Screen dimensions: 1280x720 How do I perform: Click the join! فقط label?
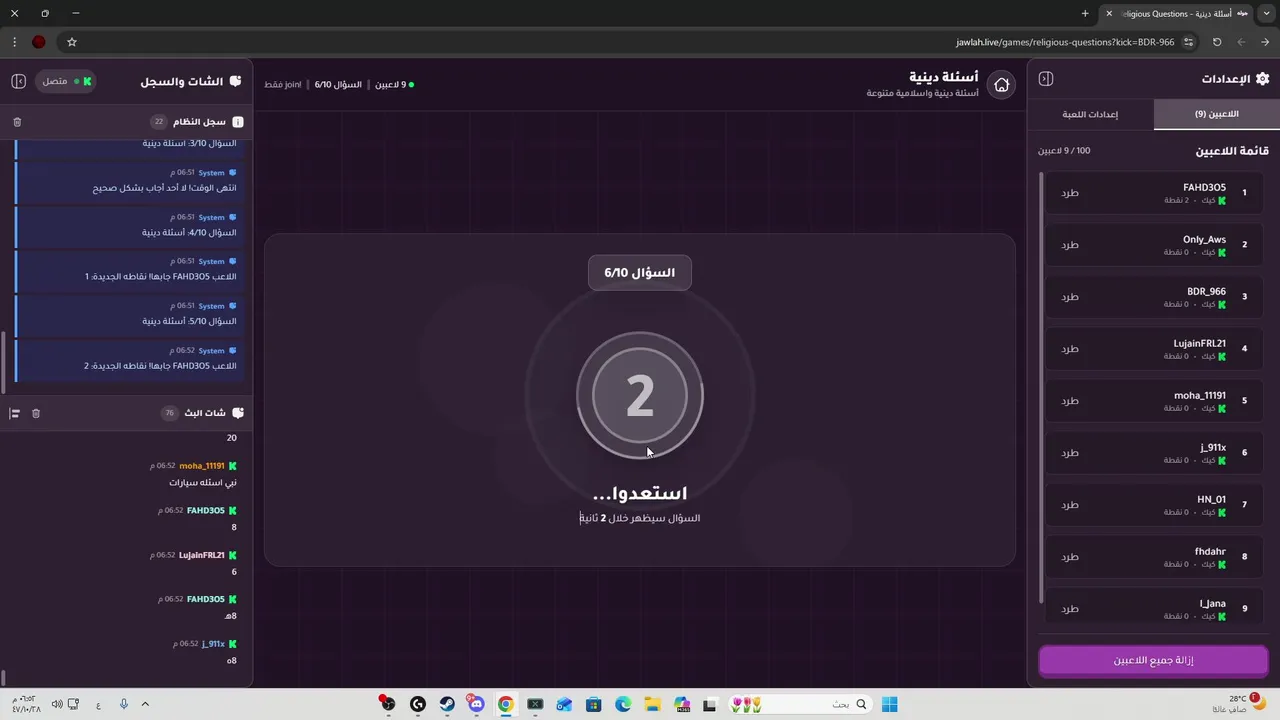(283, 85)
